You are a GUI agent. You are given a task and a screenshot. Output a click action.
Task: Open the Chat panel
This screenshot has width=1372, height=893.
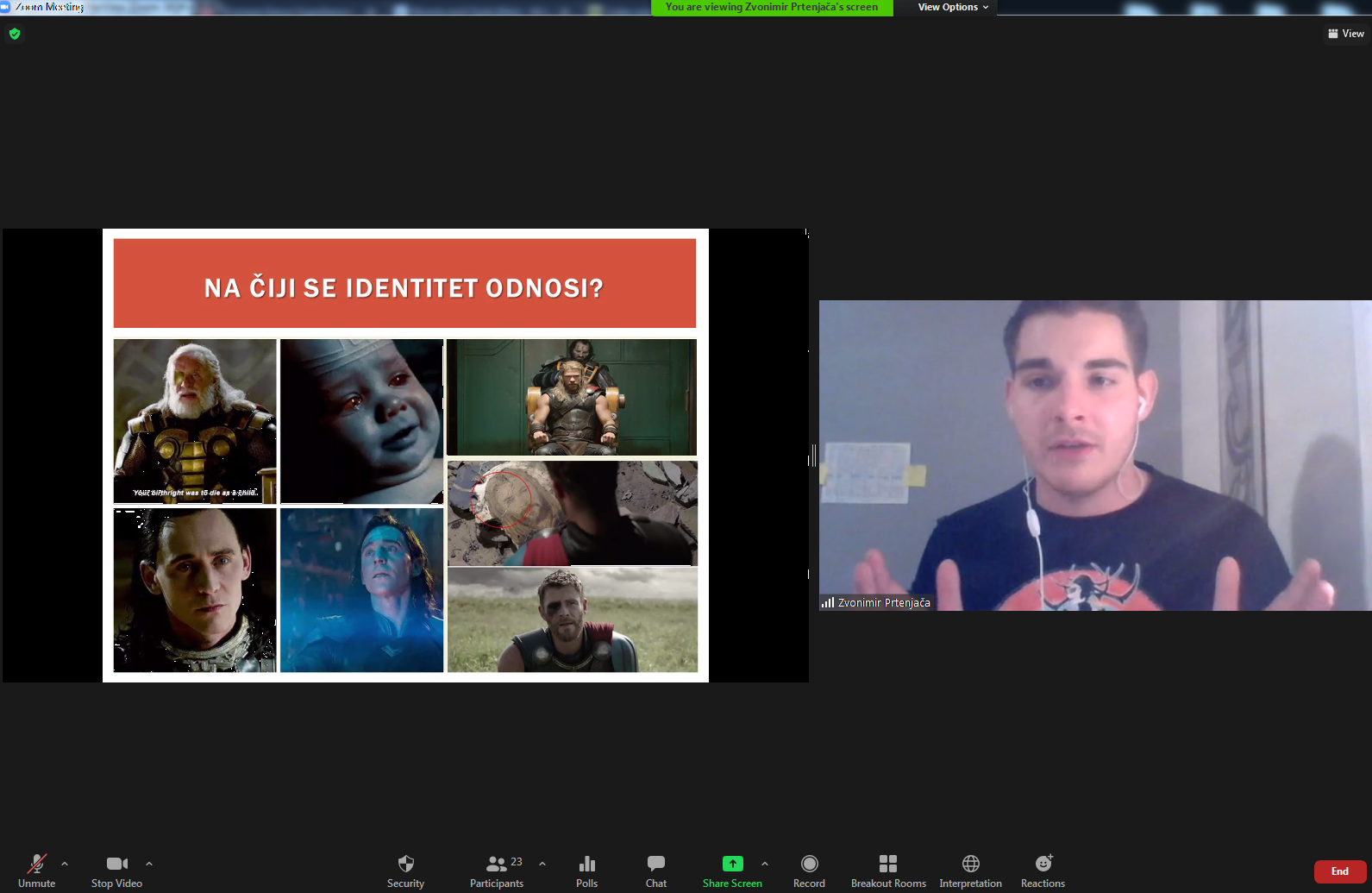click(656, 871)
